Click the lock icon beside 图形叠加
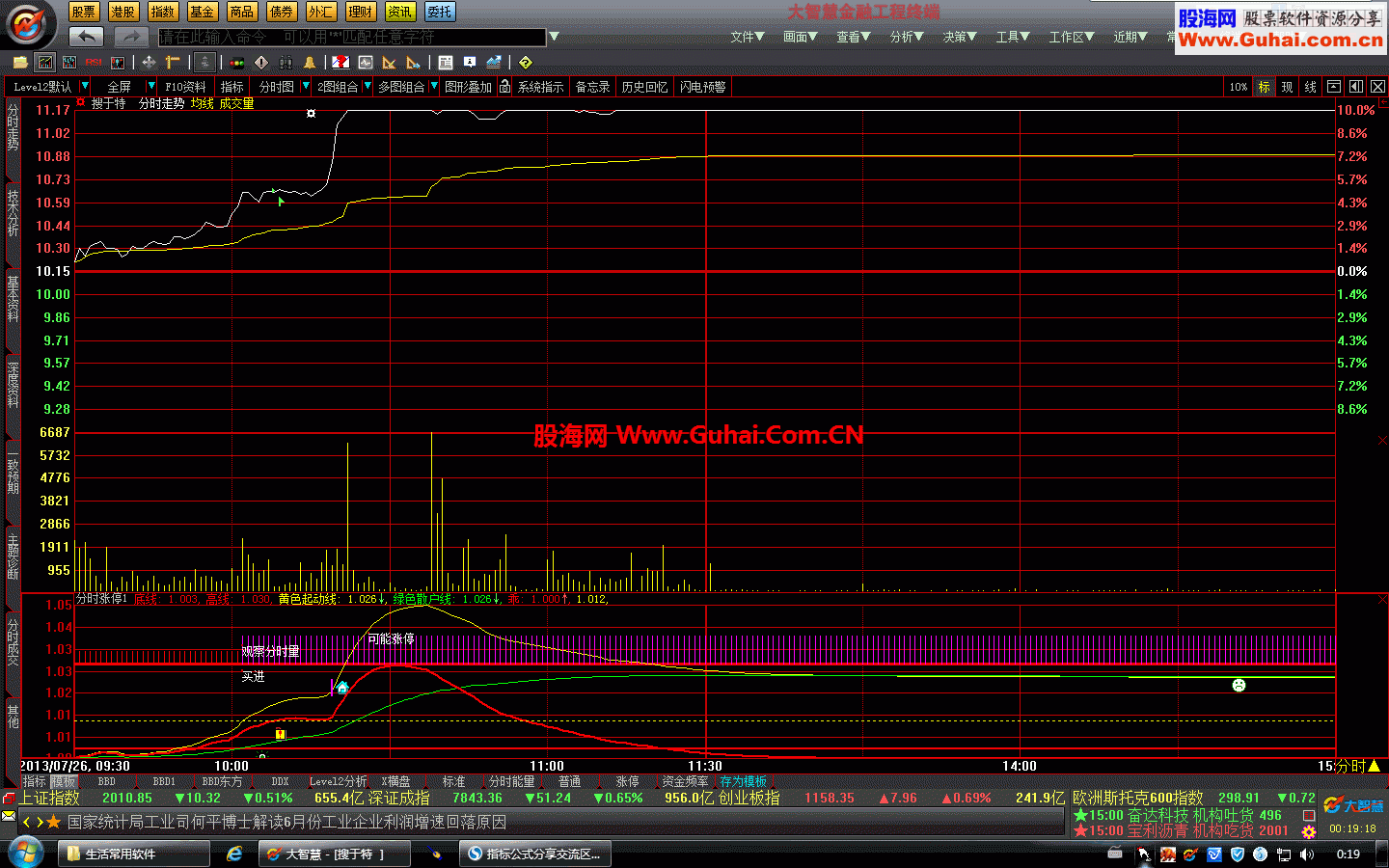The height and width of the screenshot is (868, 1389). (504, 86)
